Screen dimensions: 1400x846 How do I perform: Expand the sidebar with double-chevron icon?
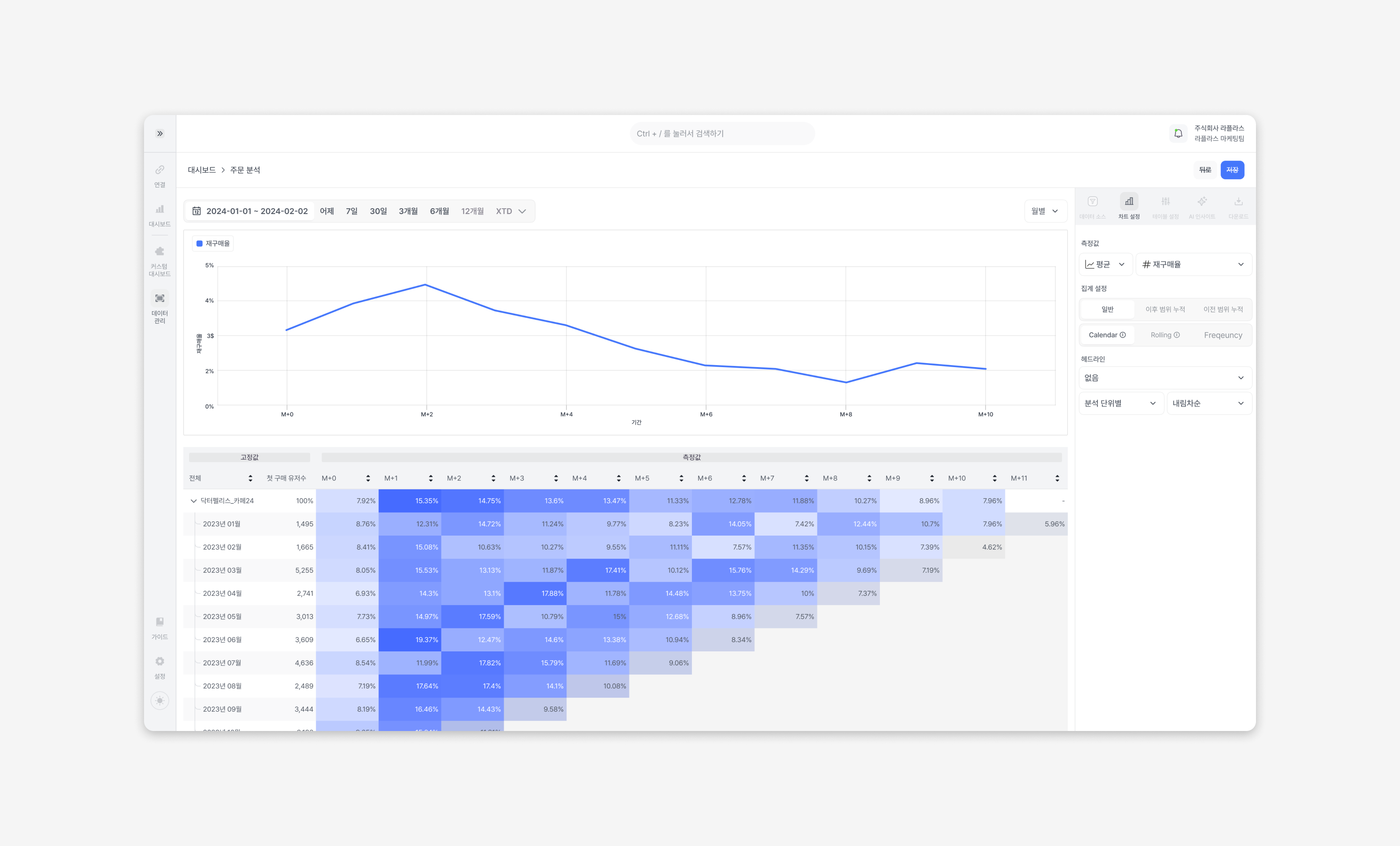(x=160, y=133)
